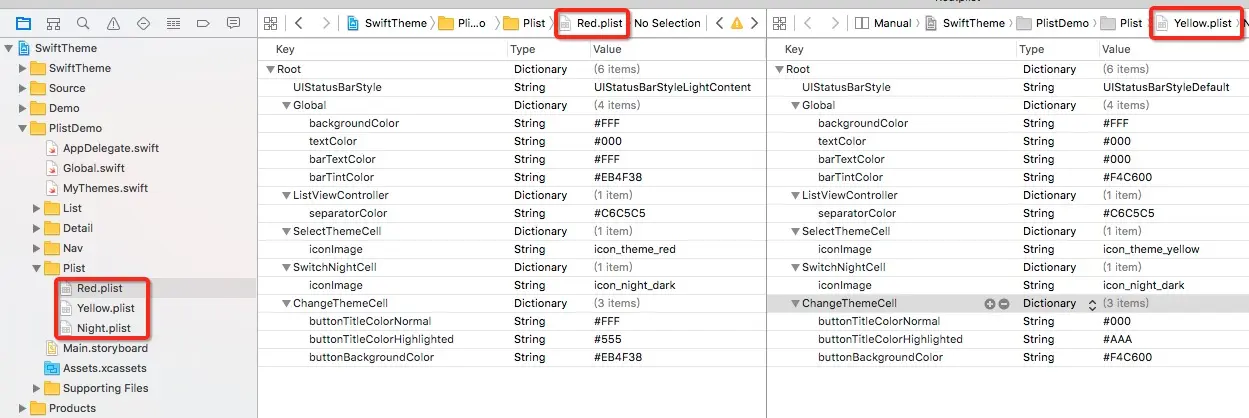Open the Test navigator diamond icon

click(143, 23)
